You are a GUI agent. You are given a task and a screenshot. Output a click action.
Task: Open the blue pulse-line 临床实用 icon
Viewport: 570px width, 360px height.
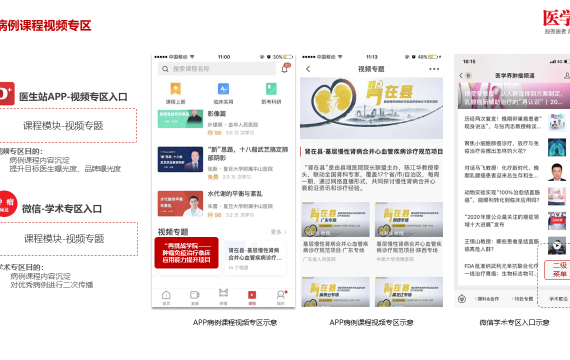tap(223, 89)
